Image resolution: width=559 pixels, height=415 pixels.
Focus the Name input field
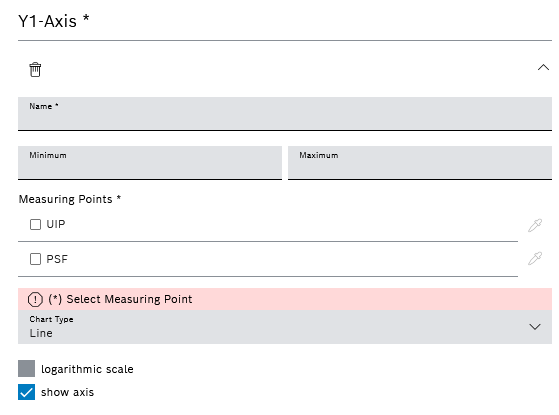click(x=285, y=114)
